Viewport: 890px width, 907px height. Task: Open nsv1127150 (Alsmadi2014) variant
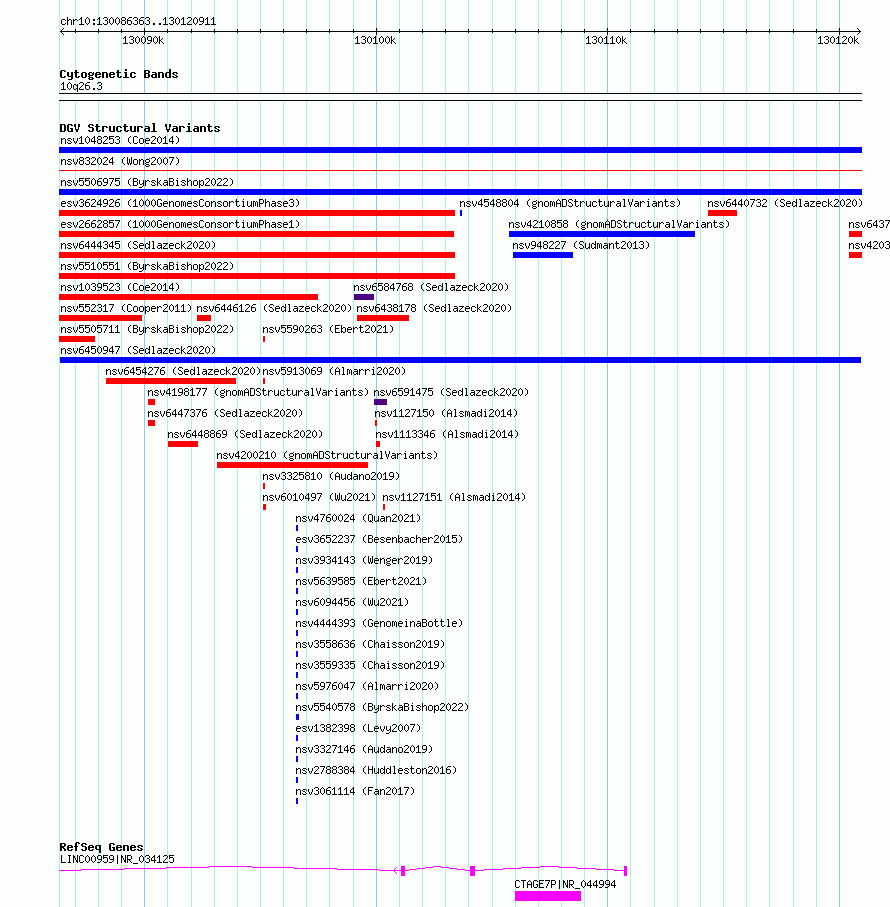446,414
